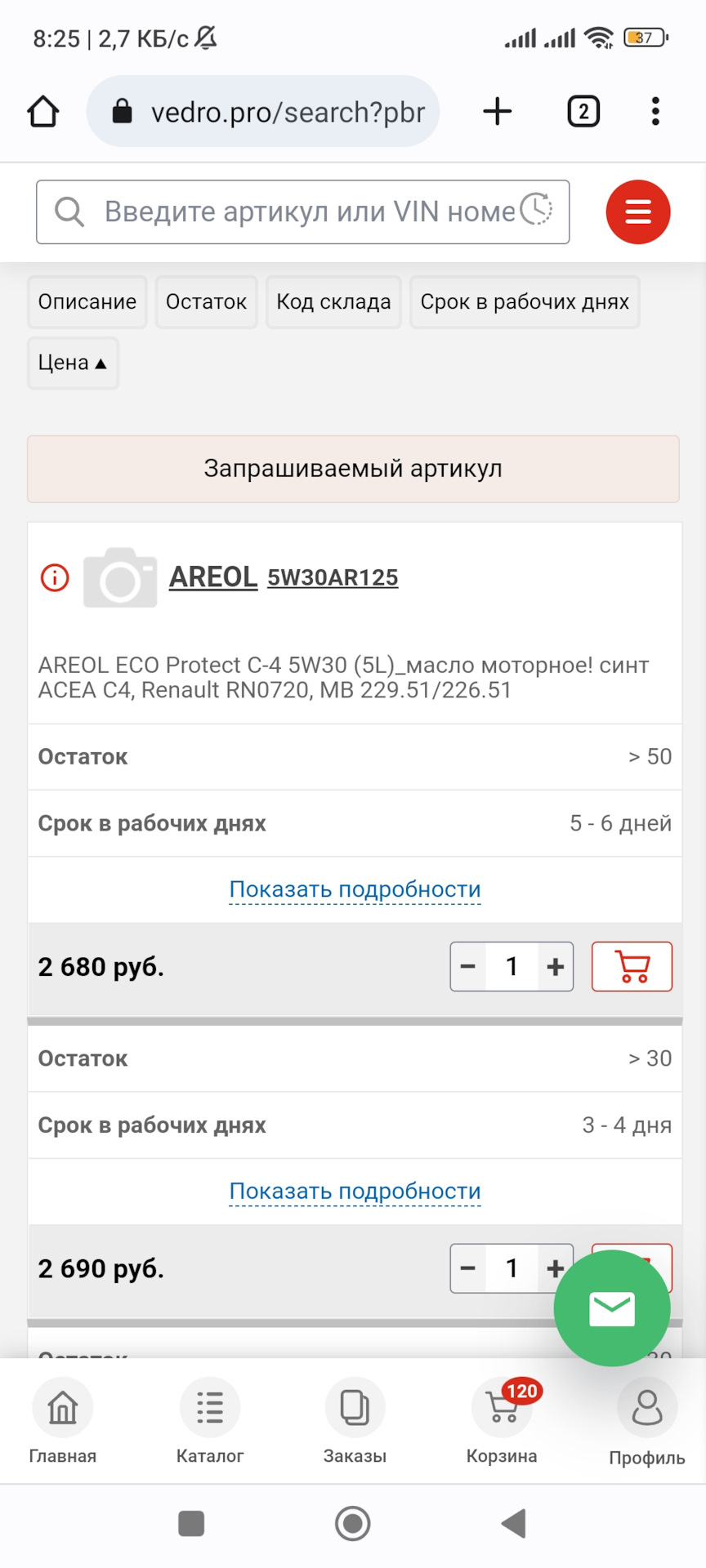The width and height of the screenshot is (706, 1568).
Task: Tap the browser home icon
Action: click(x=43, y=112)
